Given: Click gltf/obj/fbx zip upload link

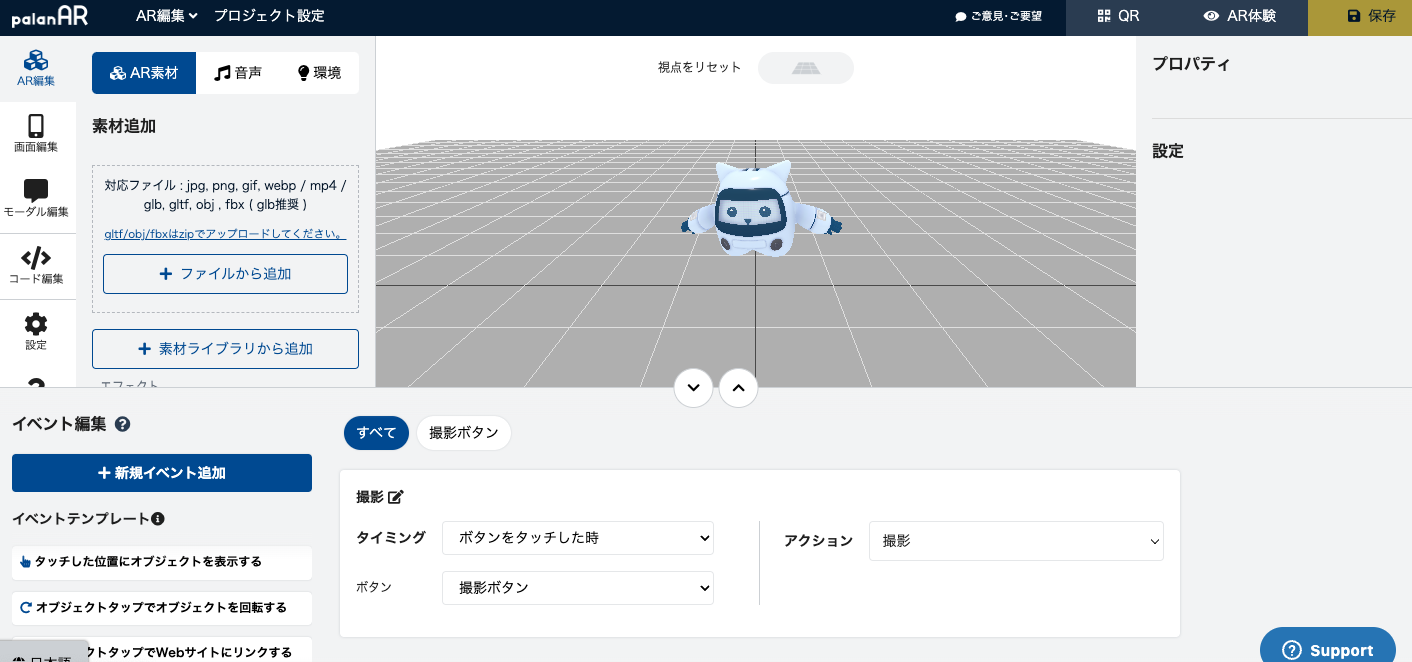Looking at the screenshot, I should (x=225, y=234).
